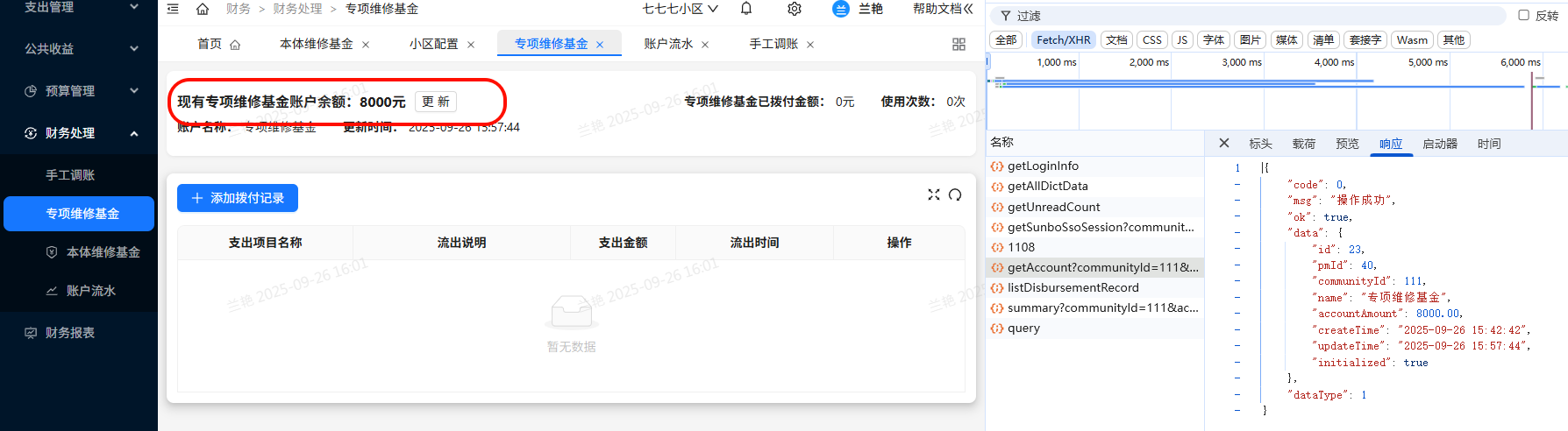Select 套接字 network filter
This screenshot has height=431, width=1568.
click(x=1365, y=39)
